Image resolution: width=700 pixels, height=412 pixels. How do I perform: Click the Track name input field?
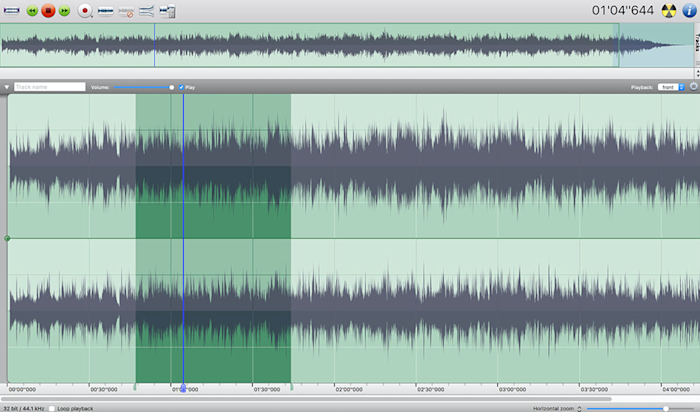50,87
